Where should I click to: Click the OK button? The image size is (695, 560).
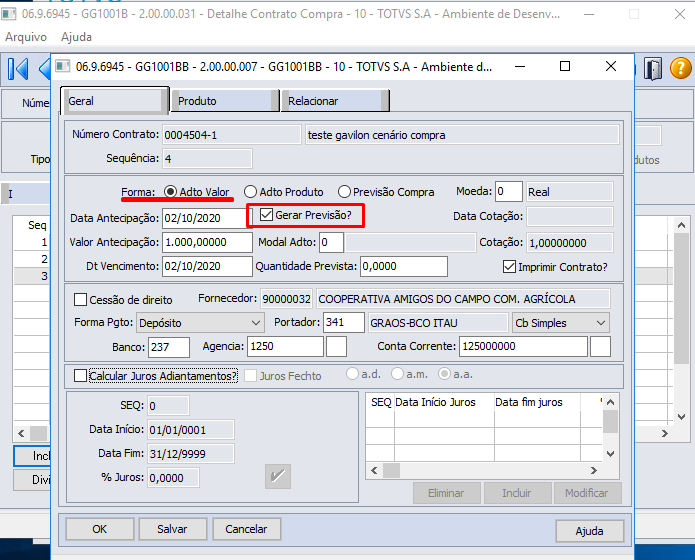100,529
